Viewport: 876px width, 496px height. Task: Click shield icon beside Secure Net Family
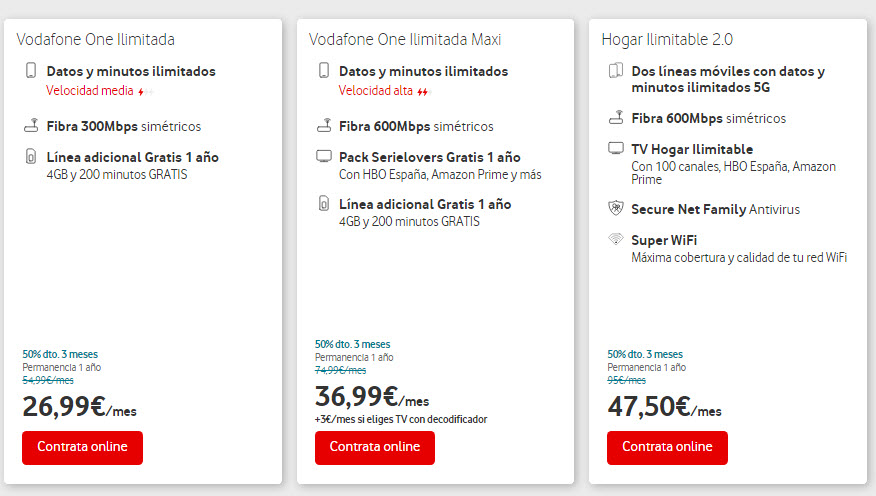click(616, 209)
